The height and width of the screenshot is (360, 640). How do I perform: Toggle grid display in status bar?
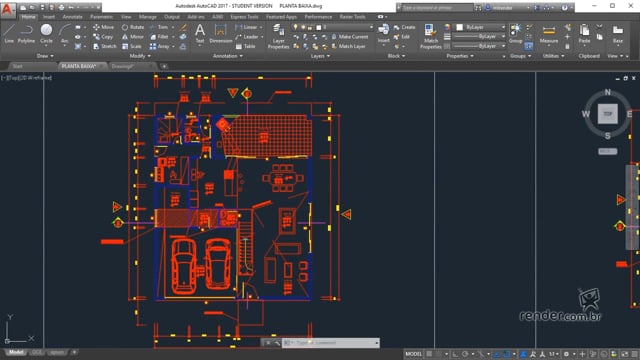point(429,354)
